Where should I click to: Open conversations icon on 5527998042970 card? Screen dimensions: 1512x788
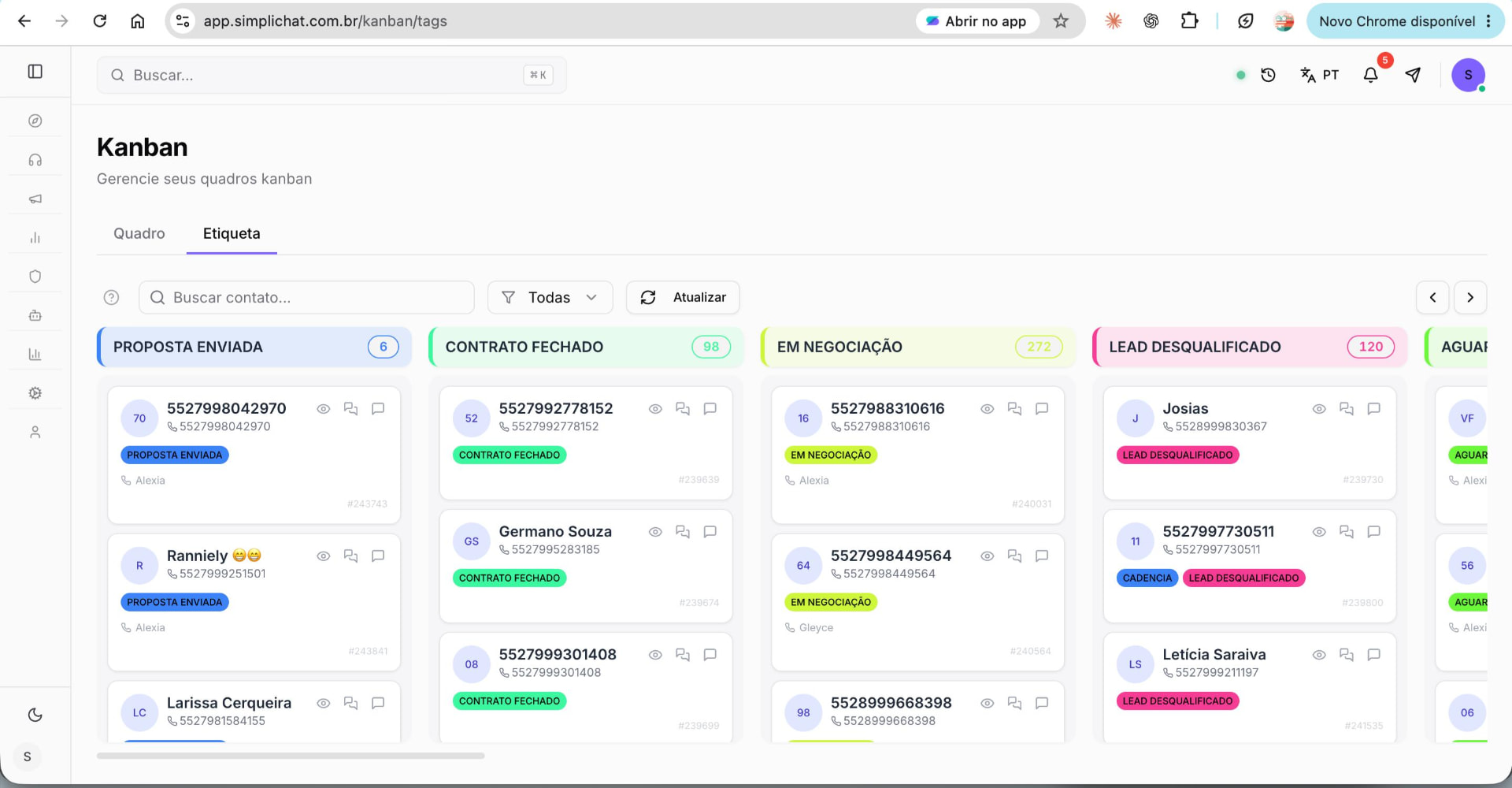coord(350,409)
